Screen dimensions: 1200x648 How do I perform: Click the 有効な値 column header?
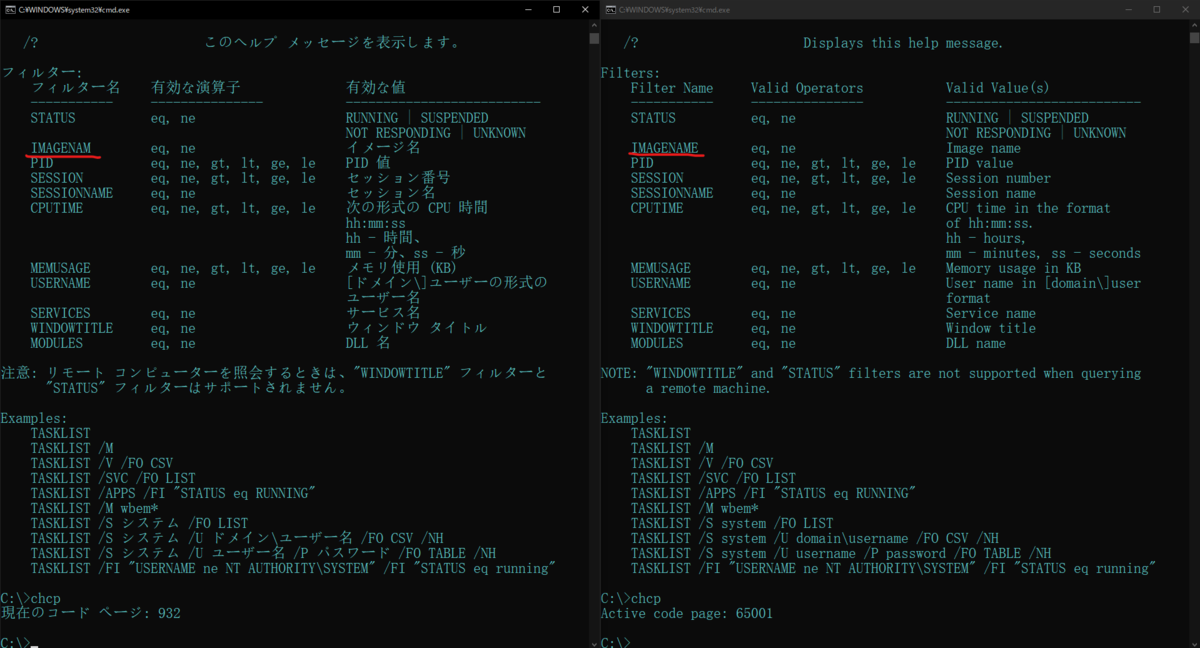(376, 88)
